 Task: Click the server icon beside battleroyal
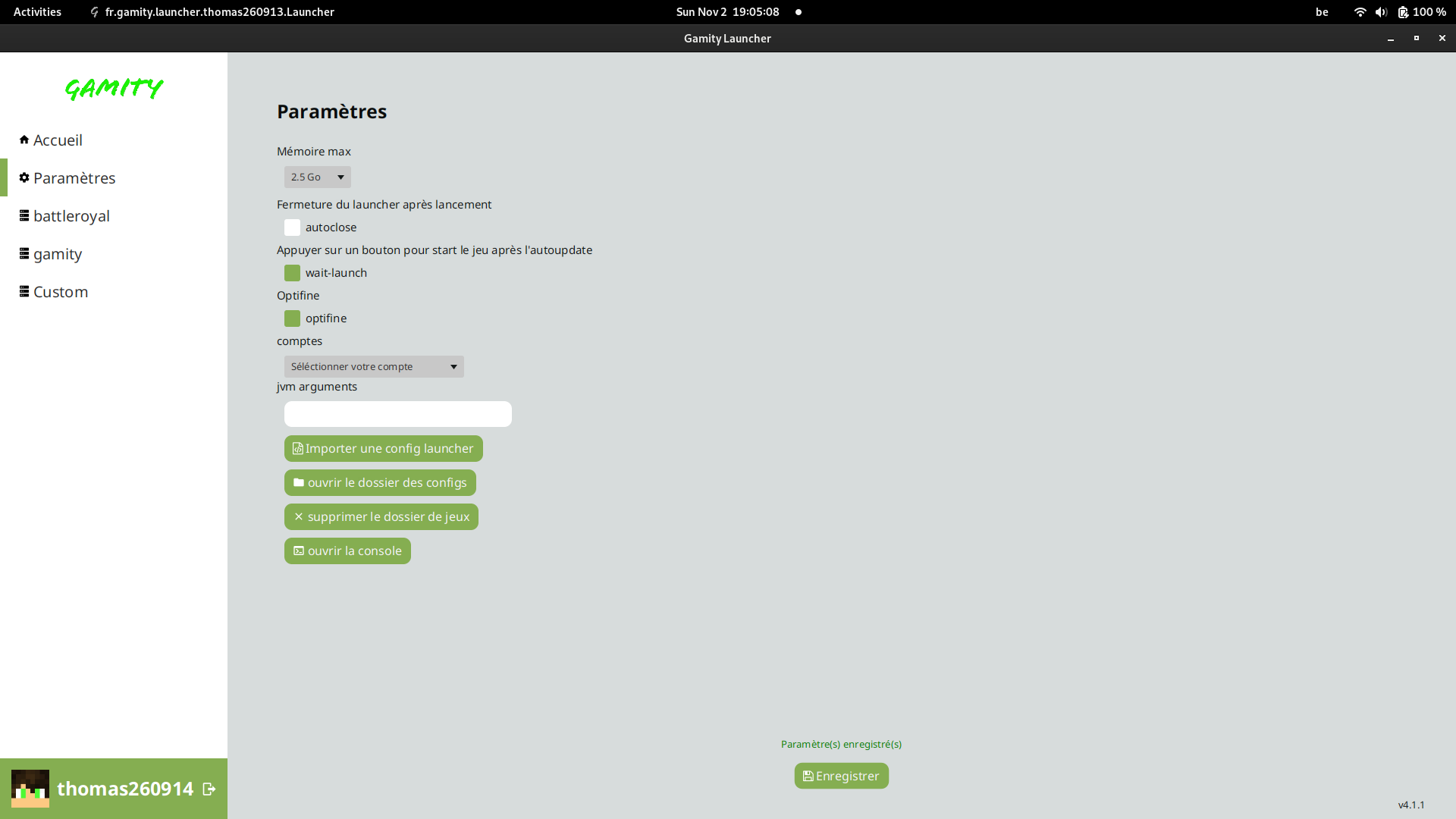[x=24, y=215]
